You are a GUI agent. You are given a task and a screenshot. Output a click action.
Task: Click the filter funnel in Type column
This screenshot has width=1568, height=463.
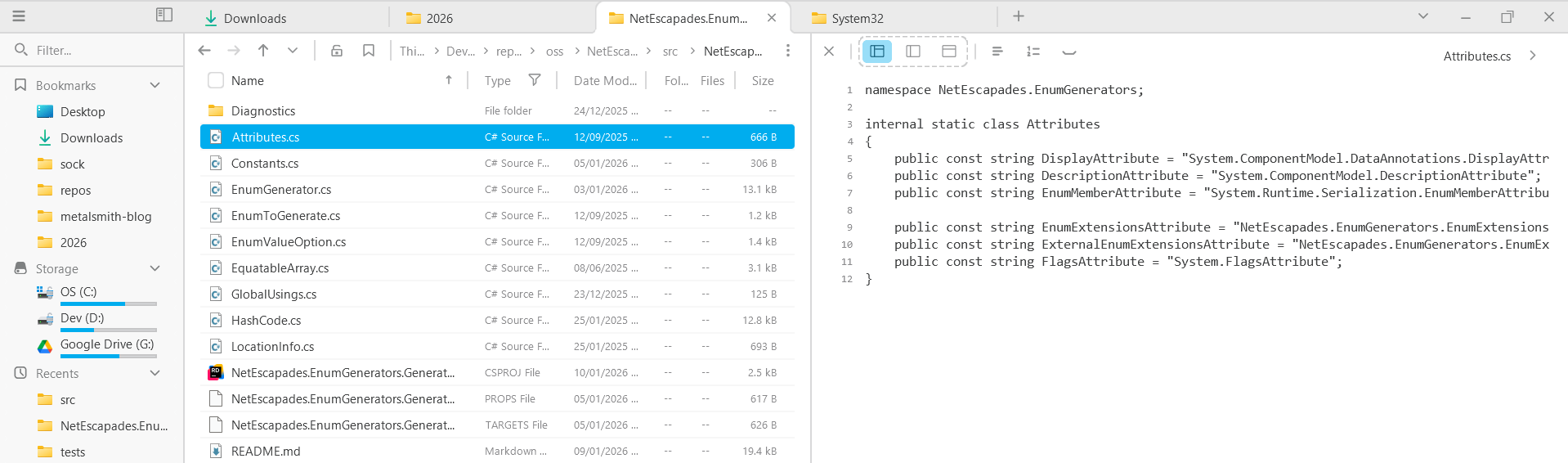pyautogui.click(x=535, y=79)
